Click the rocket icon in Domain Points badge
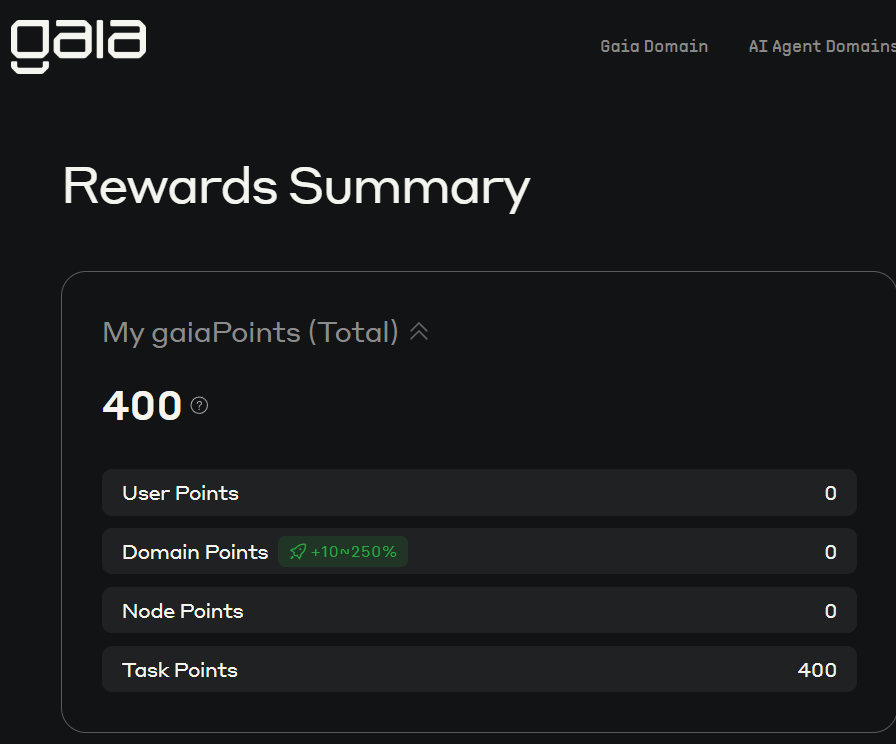The image size is (896, 744). tap(298, 552)
